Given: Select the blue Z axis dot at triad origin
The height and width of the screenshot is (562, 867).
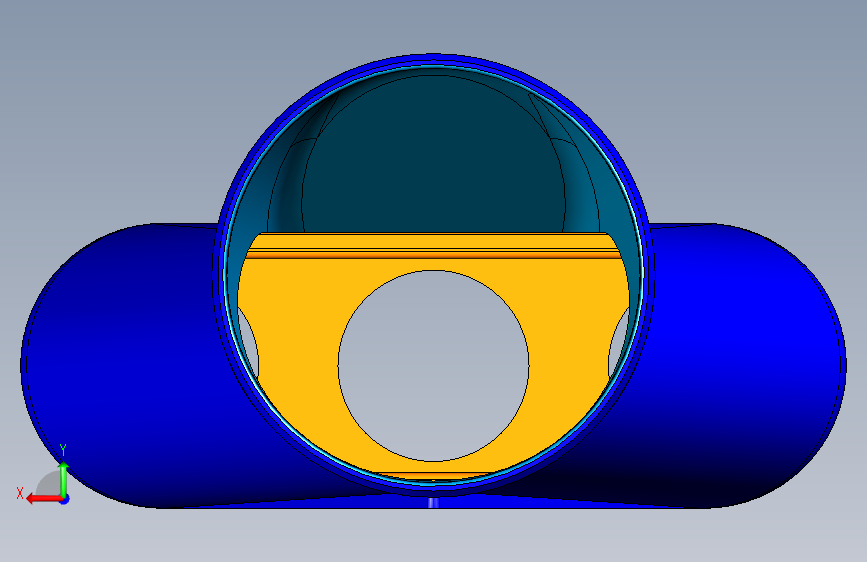Looking at the screenshot, I should coord(65,499).
